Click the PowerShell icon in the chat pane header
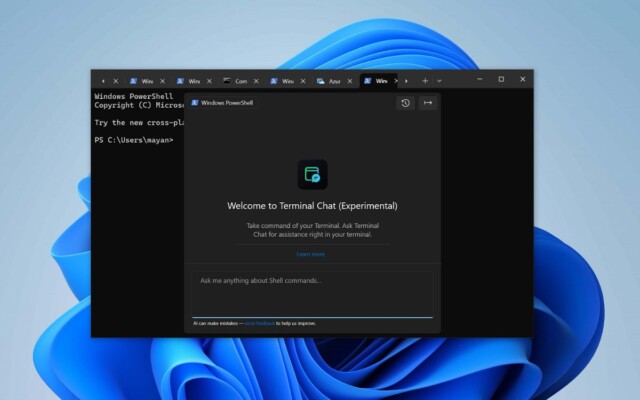The height and width of the screenshot is (400, 640). [195, 102]
